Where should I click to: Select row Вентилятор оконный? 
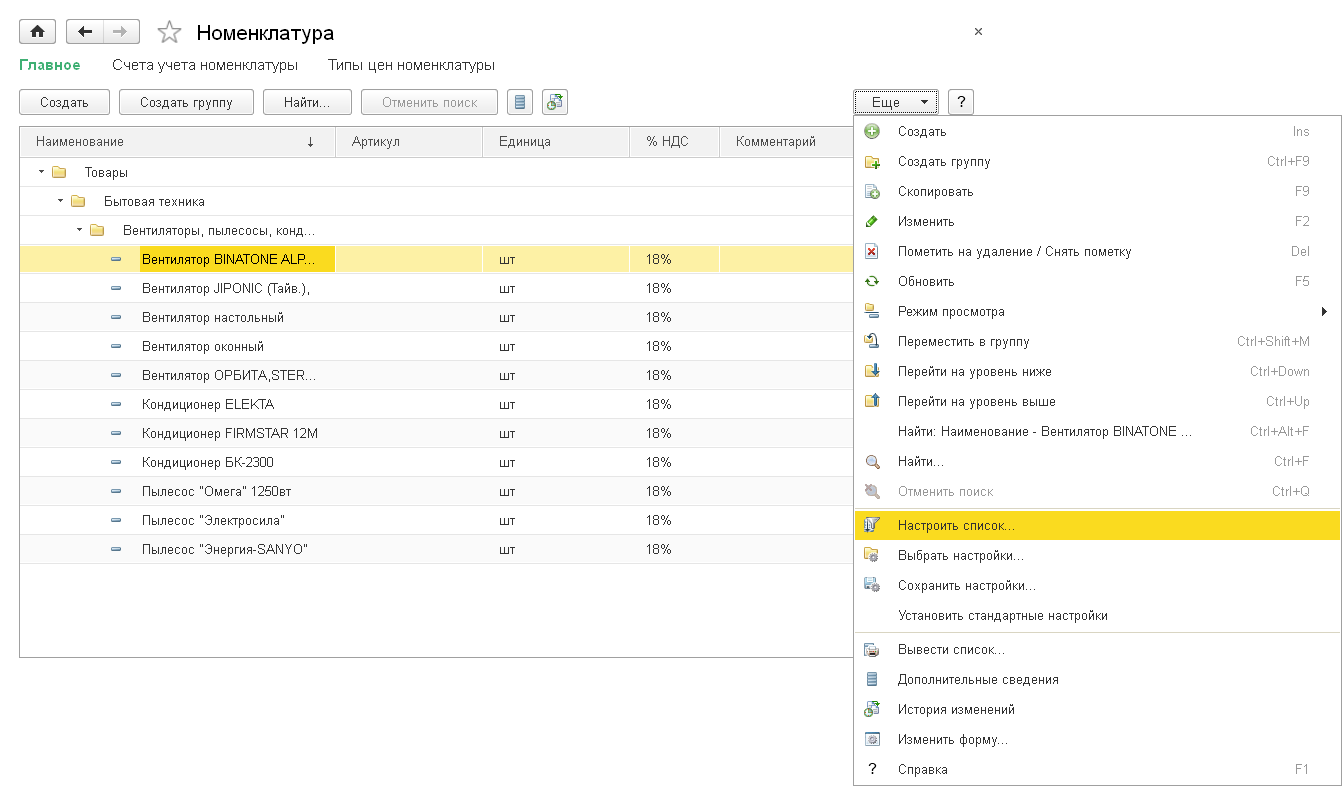click(436, 346)
